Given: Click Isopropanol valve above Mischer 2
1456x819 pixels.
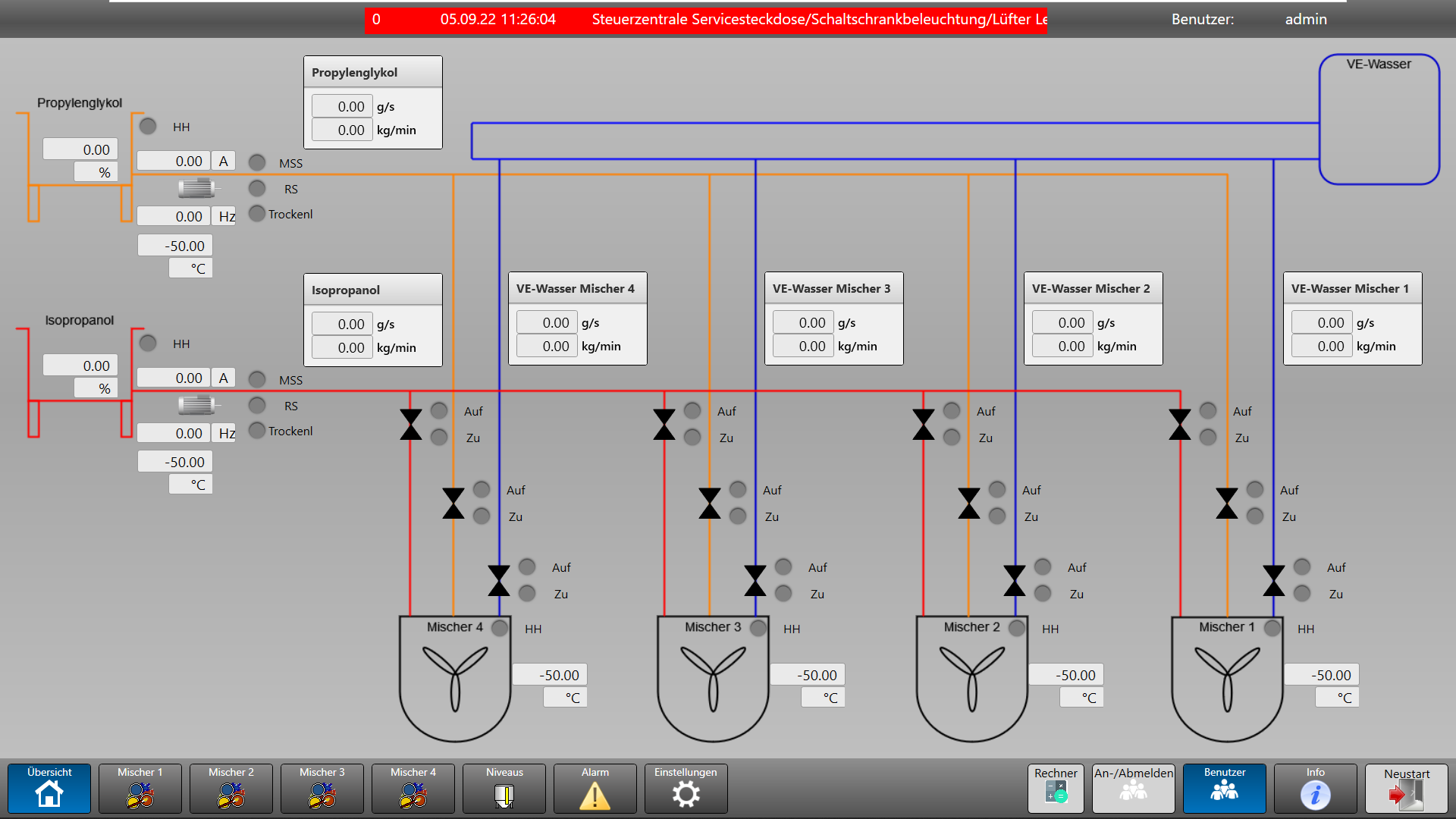Looking at the screenshot, I should click(x=924, y=425).
